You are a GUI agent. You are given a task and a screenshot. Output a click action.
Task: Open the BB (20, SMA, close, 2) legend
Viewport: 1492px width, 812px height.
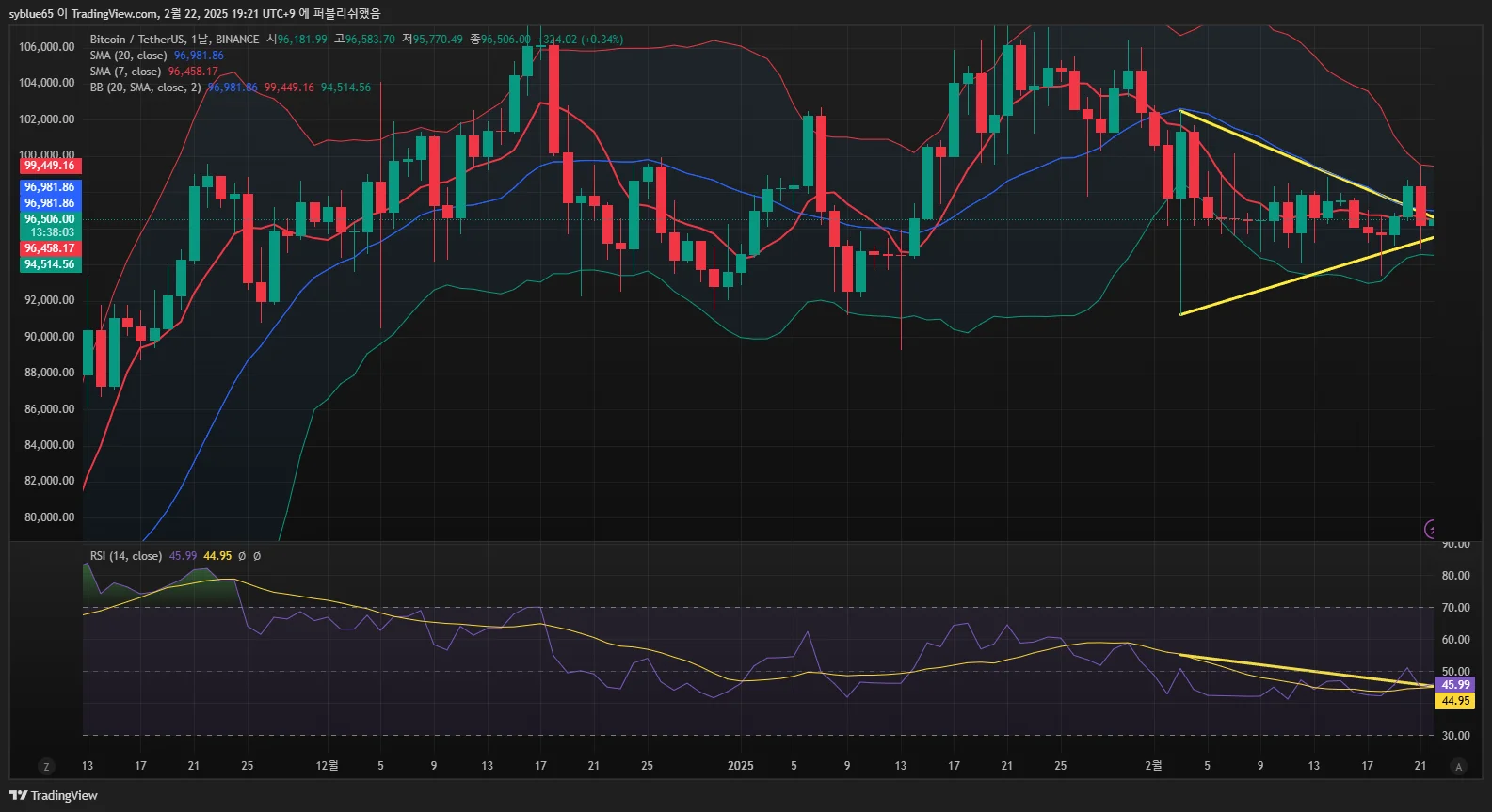(145, 88)
